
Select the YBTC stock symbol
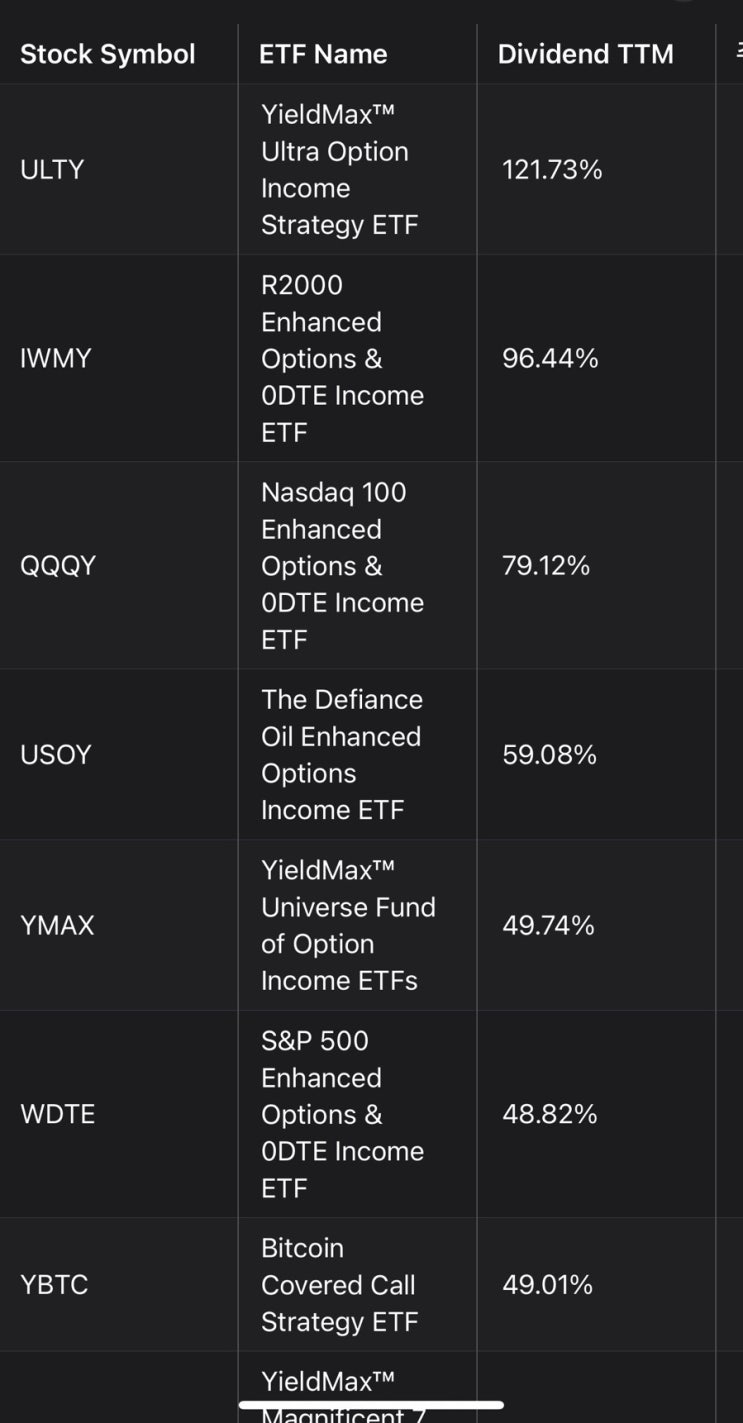coord(54,1285)
